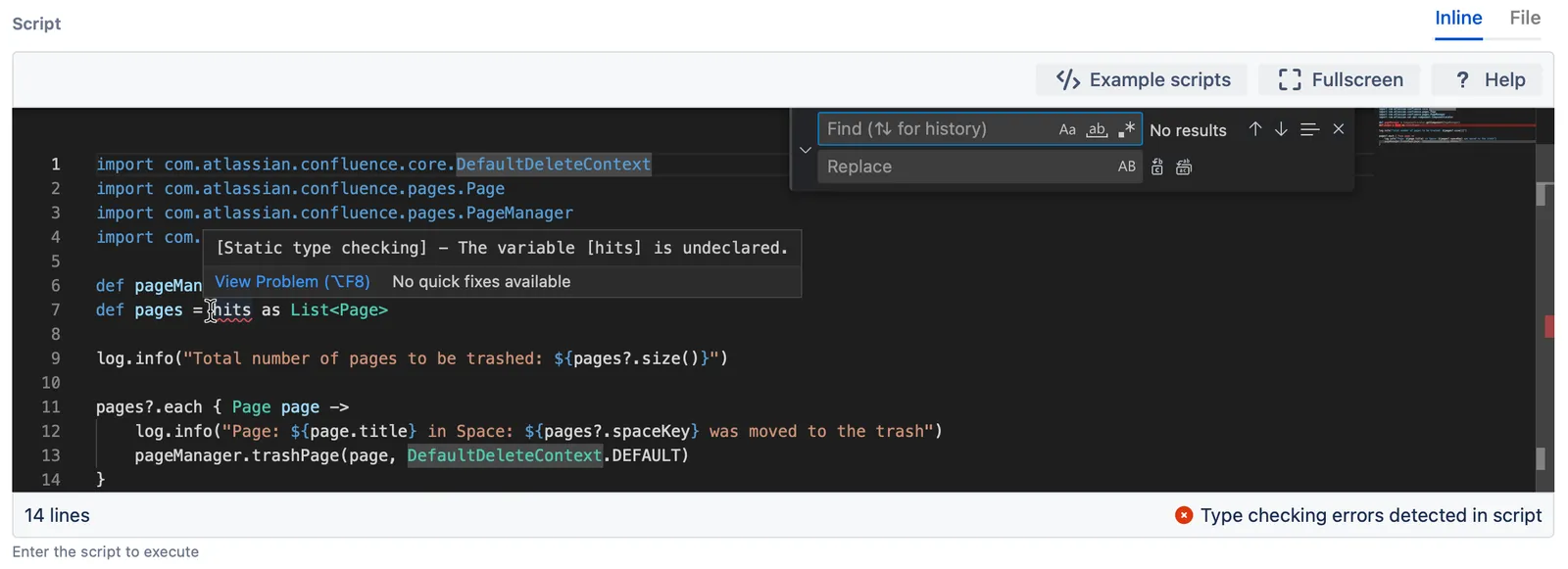Image resolution: width=1568 pixels, height=569 pixels.
Task: Click View Problem link in tooltip
Action: (x=292, y=282)
